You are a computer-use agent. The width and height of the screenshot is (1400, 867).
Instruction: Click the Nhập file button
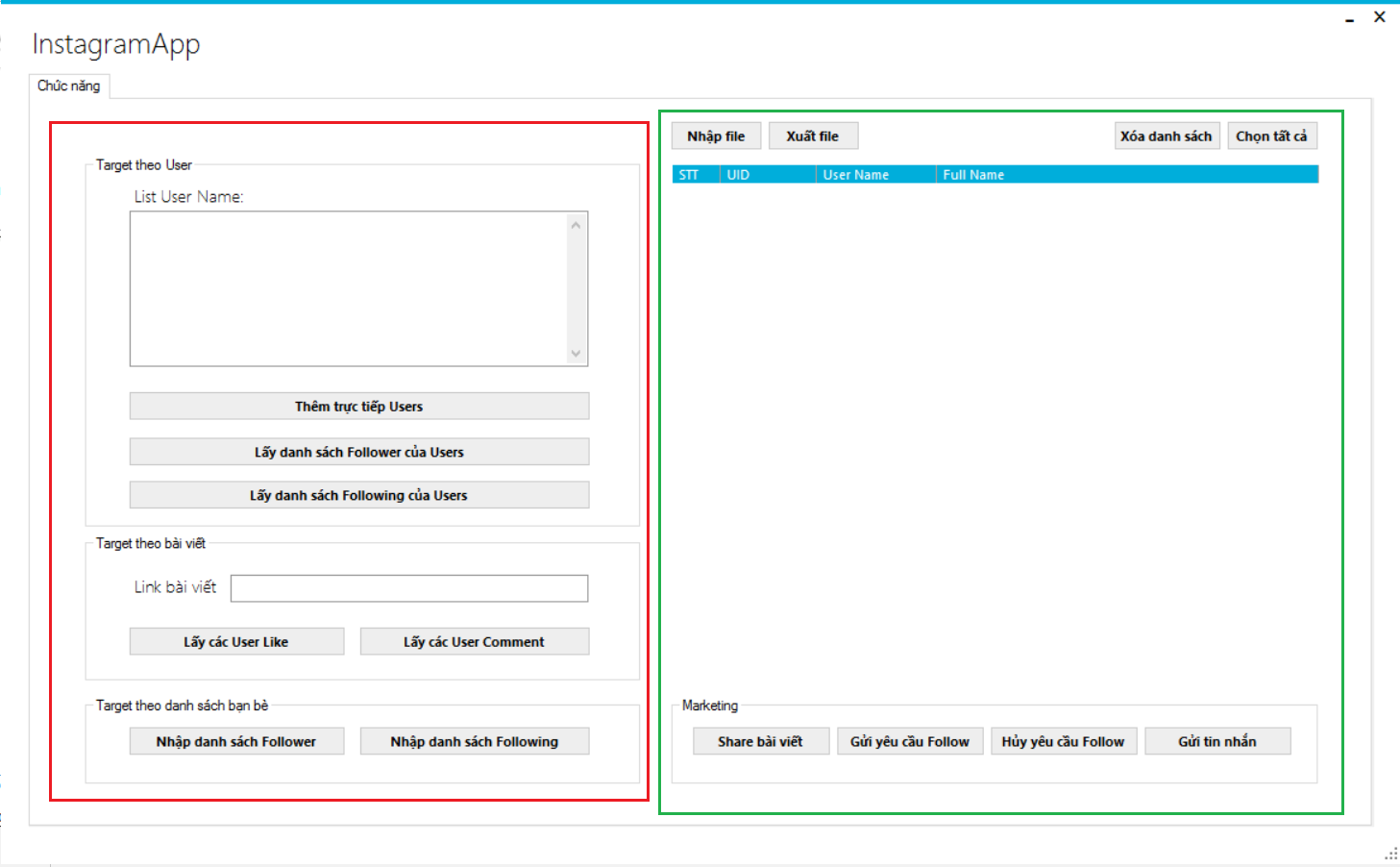(716, 136)
